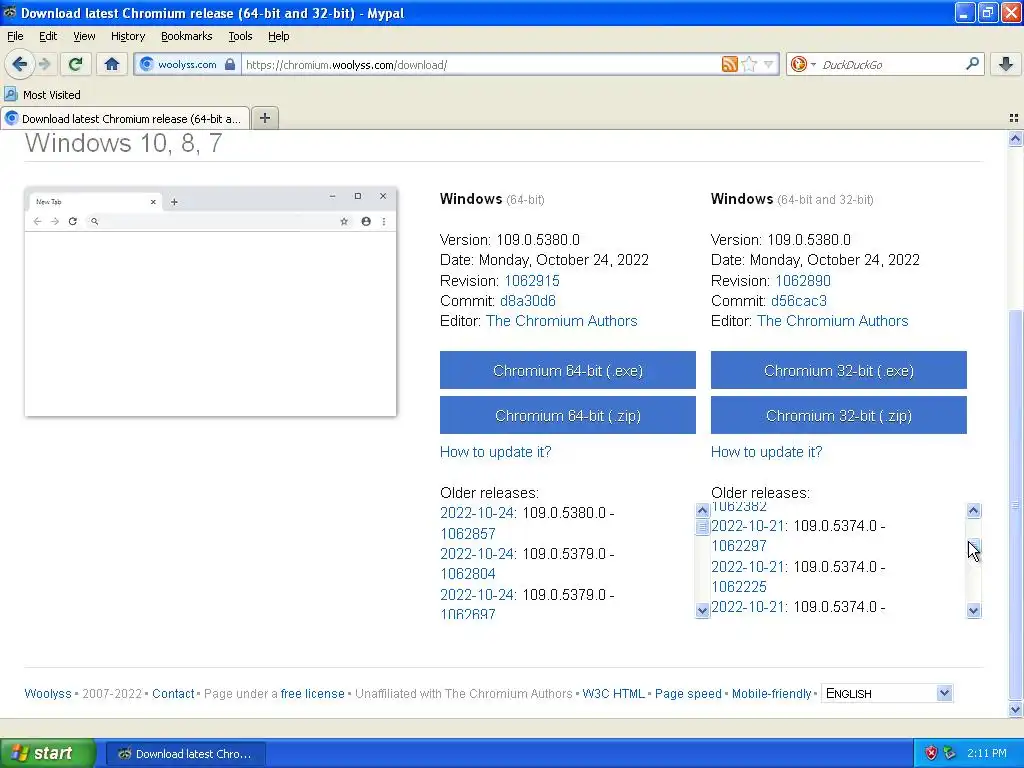
Task: Click the main page vertical scrollbar thumb
Action: point(1015,504)
